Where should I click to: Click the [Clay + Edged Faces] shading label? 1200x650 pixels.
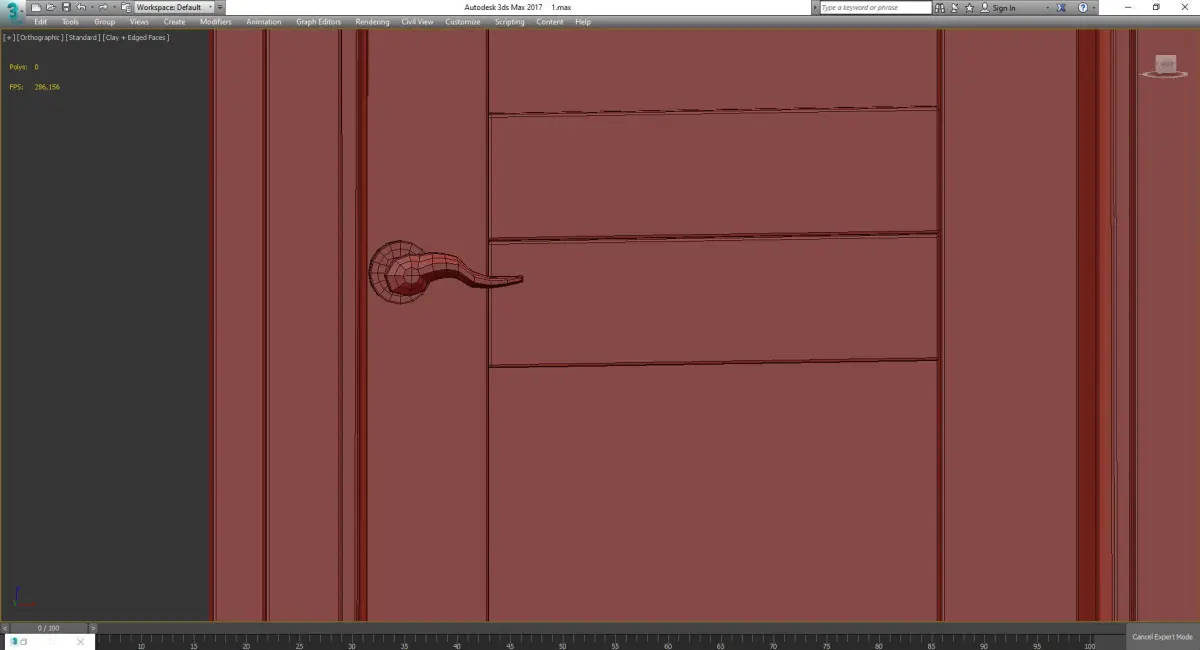tap(137, 38)
